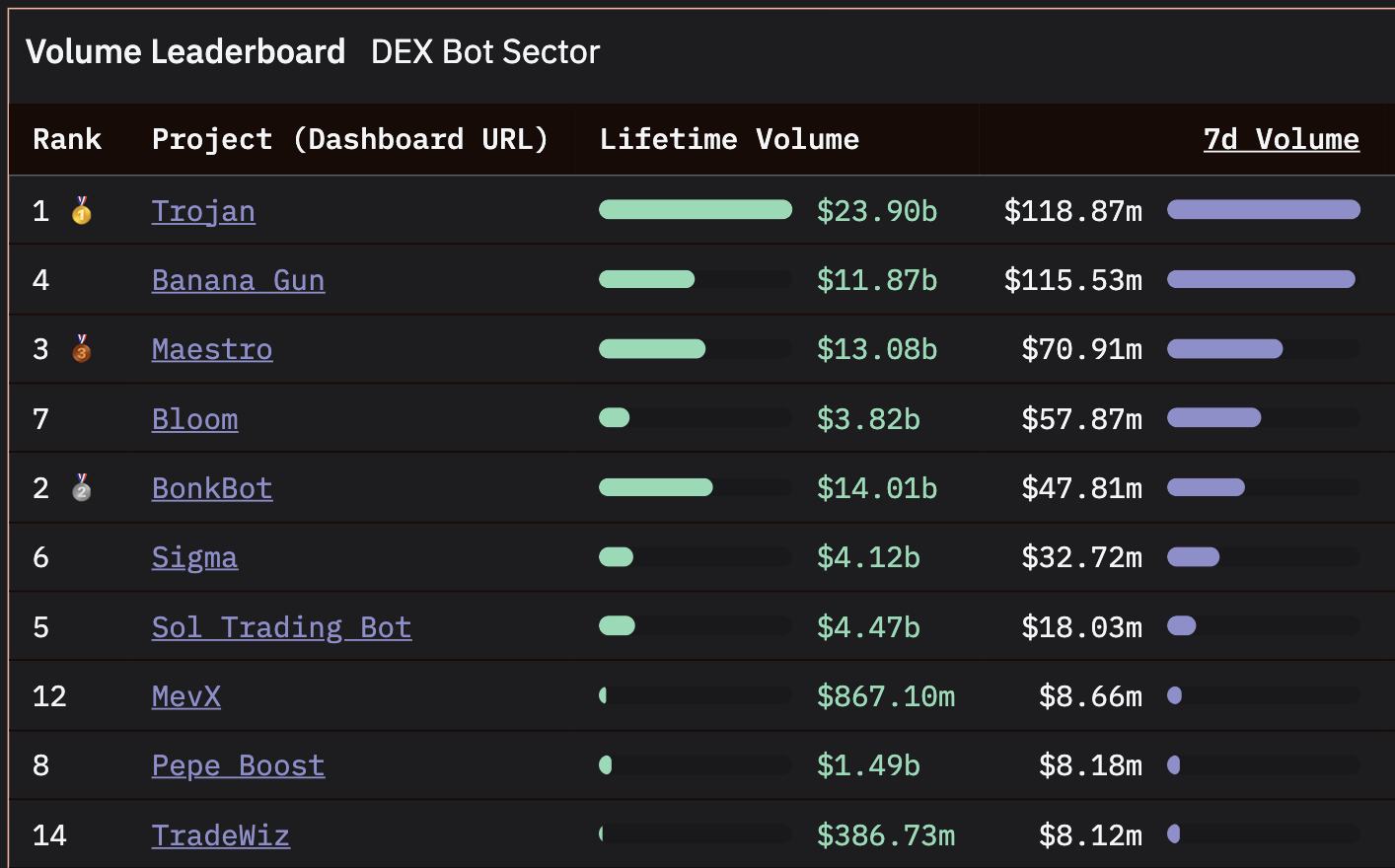Click Trojan's green lifetime volume bar
This screenshot has height=868, width=1395.
(696, 209)
